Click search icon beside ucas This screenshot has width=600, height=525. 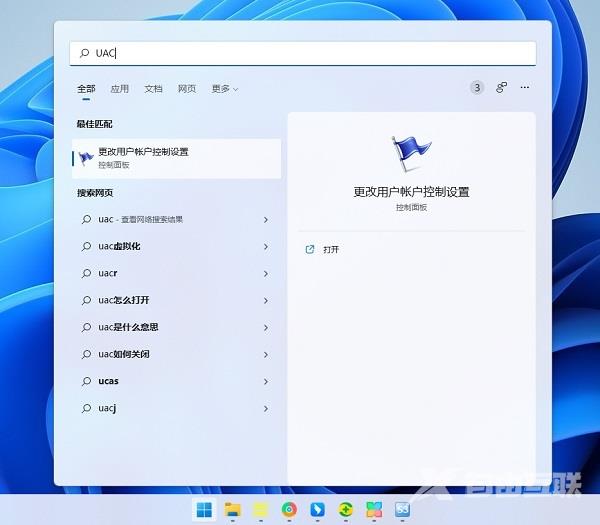click(86, 381)
